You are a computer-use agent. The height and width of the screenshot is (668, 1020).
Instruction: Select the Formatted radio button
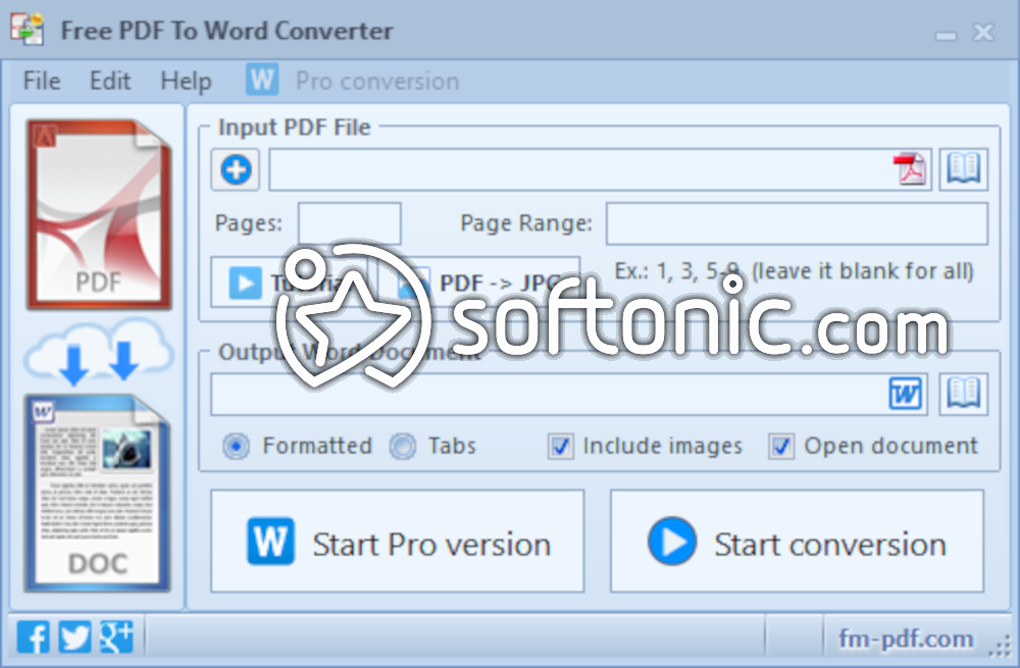click(x=236, y=446)
